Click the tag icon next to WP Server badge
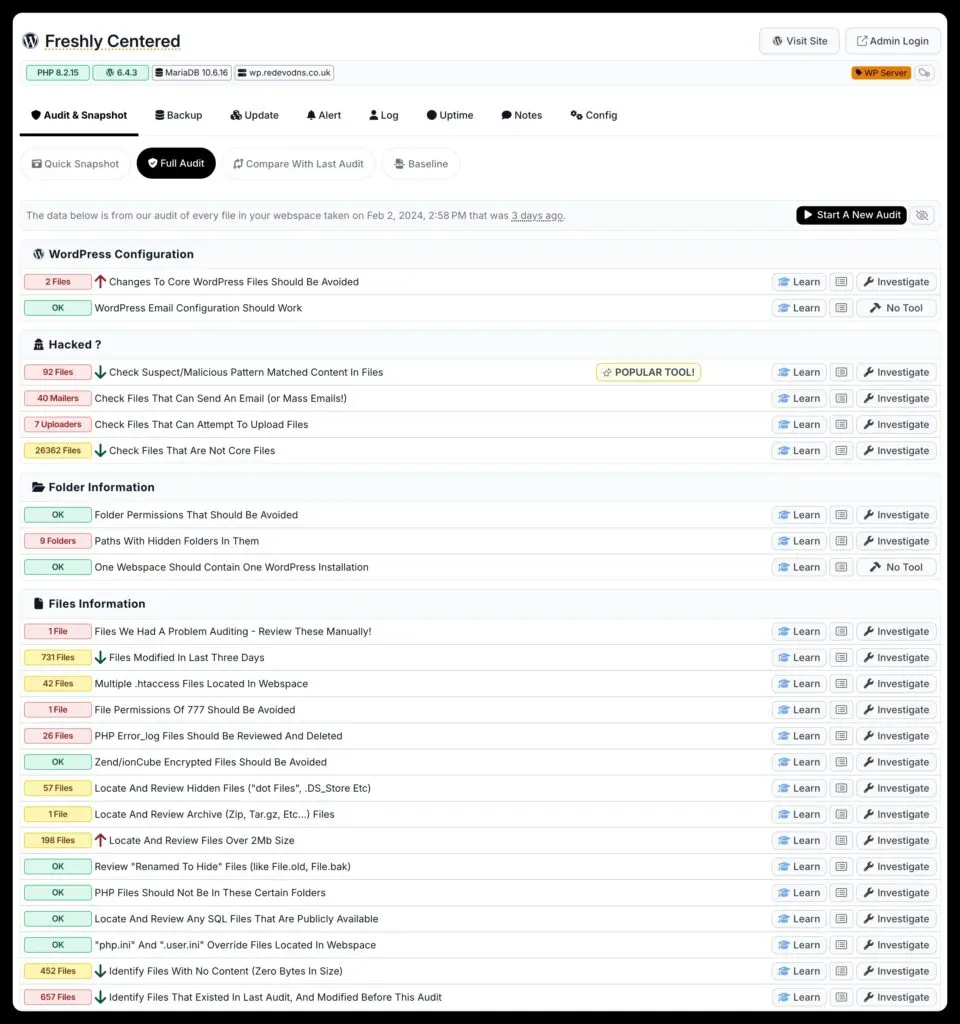Viewport: 960px width, 1024px height. pos(922,72)
